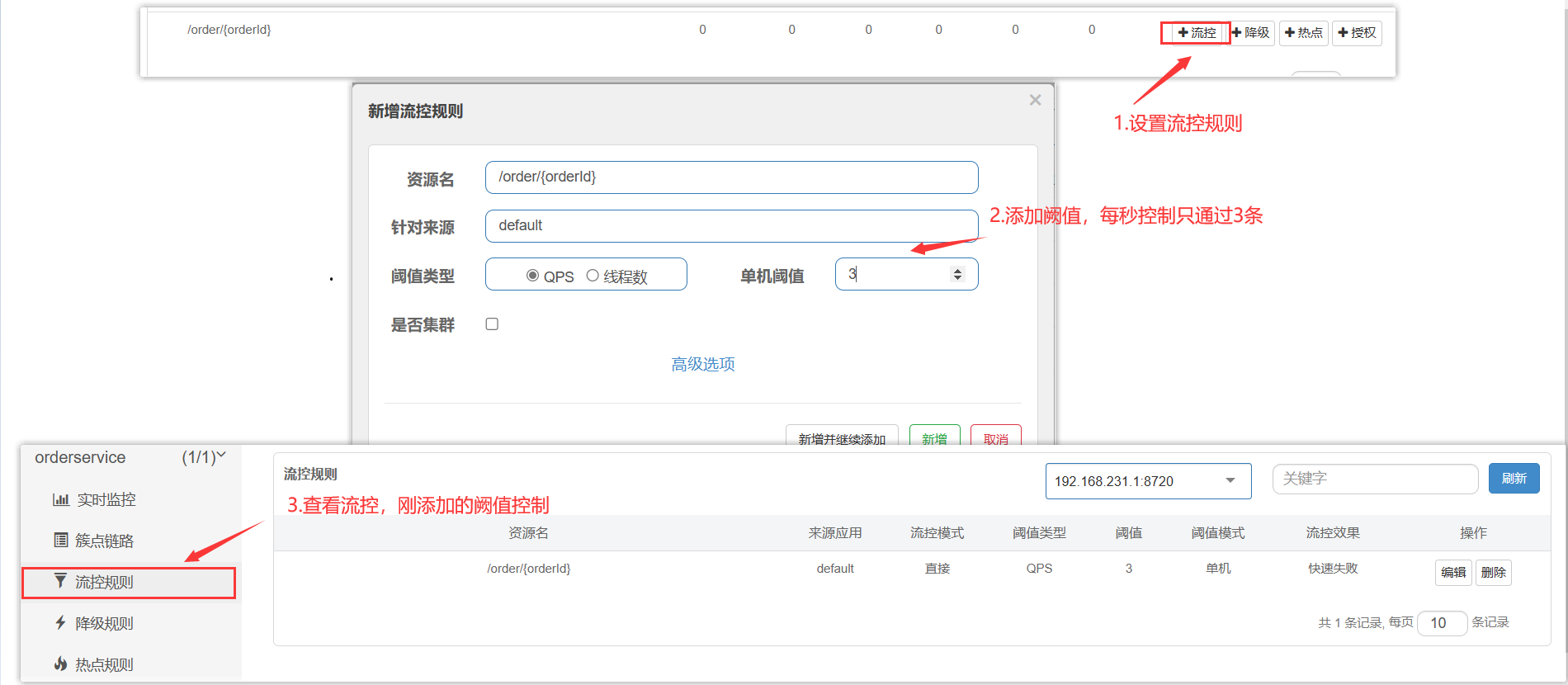The width and height of the screenshot is (1568, 685).
Task: Click the 授权 add authority rule button
Action: pos(1357,33)
